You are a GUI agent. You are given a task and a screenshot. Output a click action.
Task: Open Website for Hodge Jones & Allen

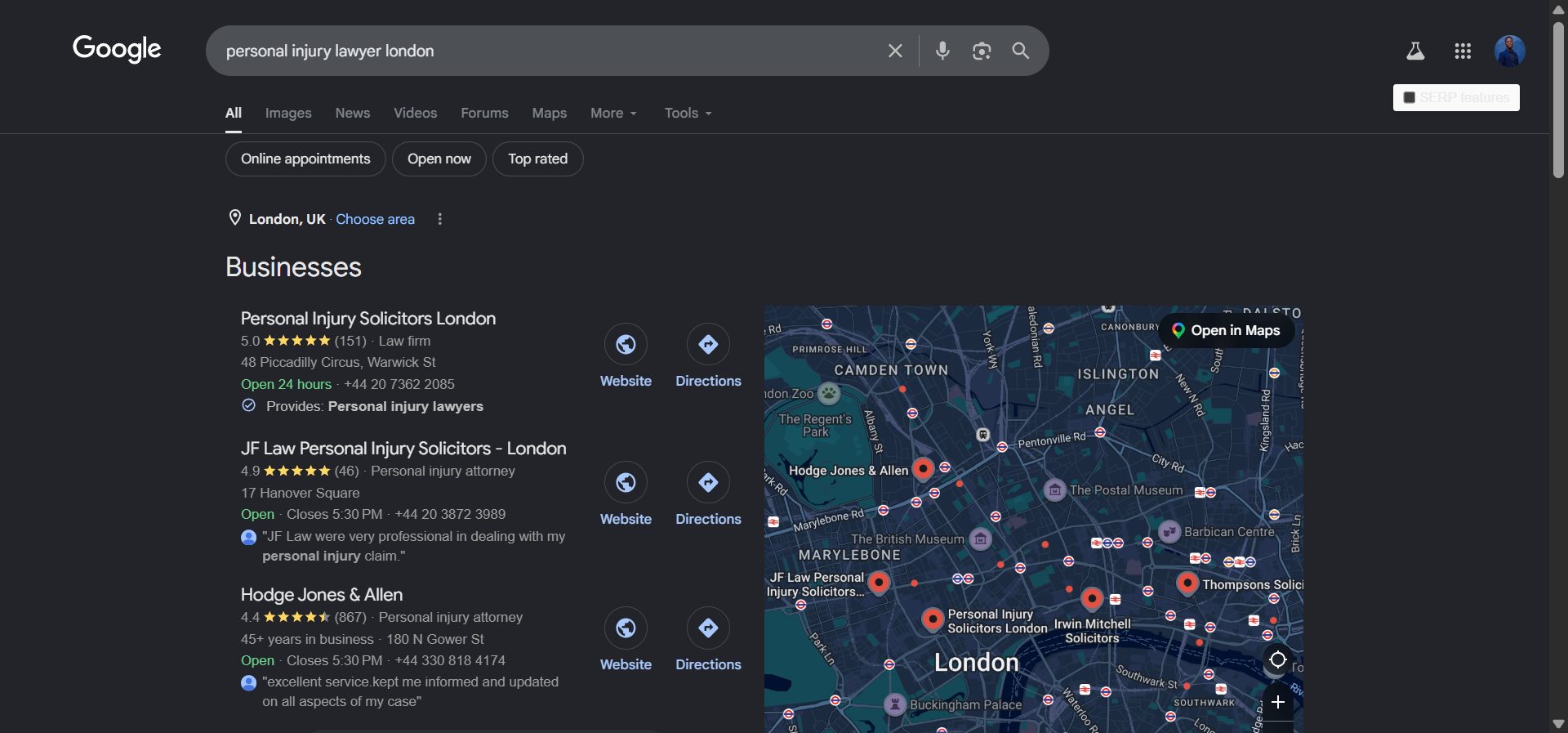pyautogui.click(x=626, y=640)
